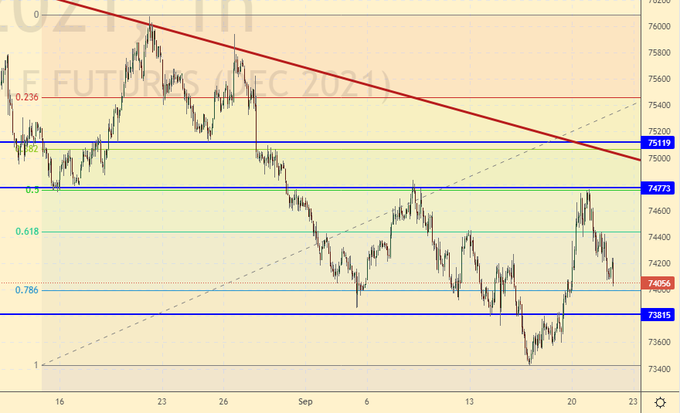Open chart settings gear icon
The image size is (680, 413).
pyautogui.click(x=660, y=402)
